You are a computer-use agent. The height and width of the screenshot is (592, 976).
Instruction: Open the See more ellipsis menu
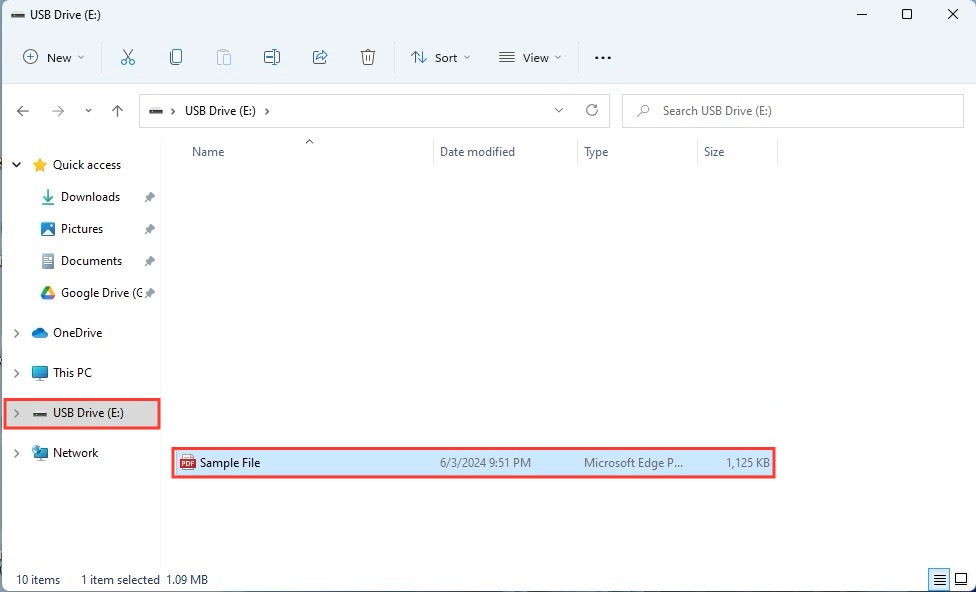click(603, 57)
